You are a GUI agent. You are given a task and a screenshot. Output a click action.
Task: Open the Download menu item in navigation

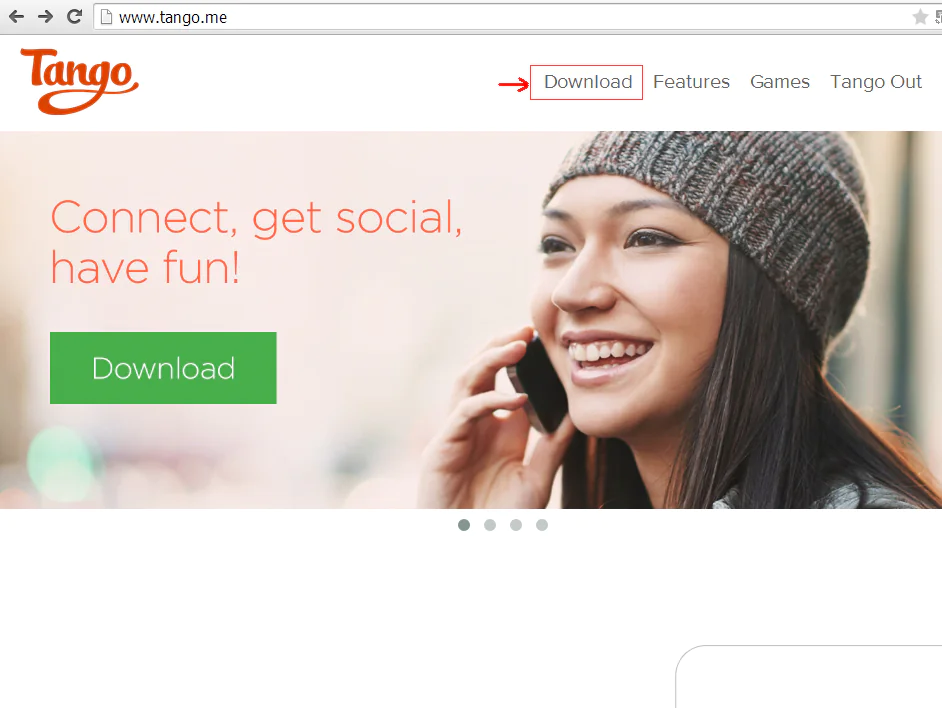coord(588,82)
